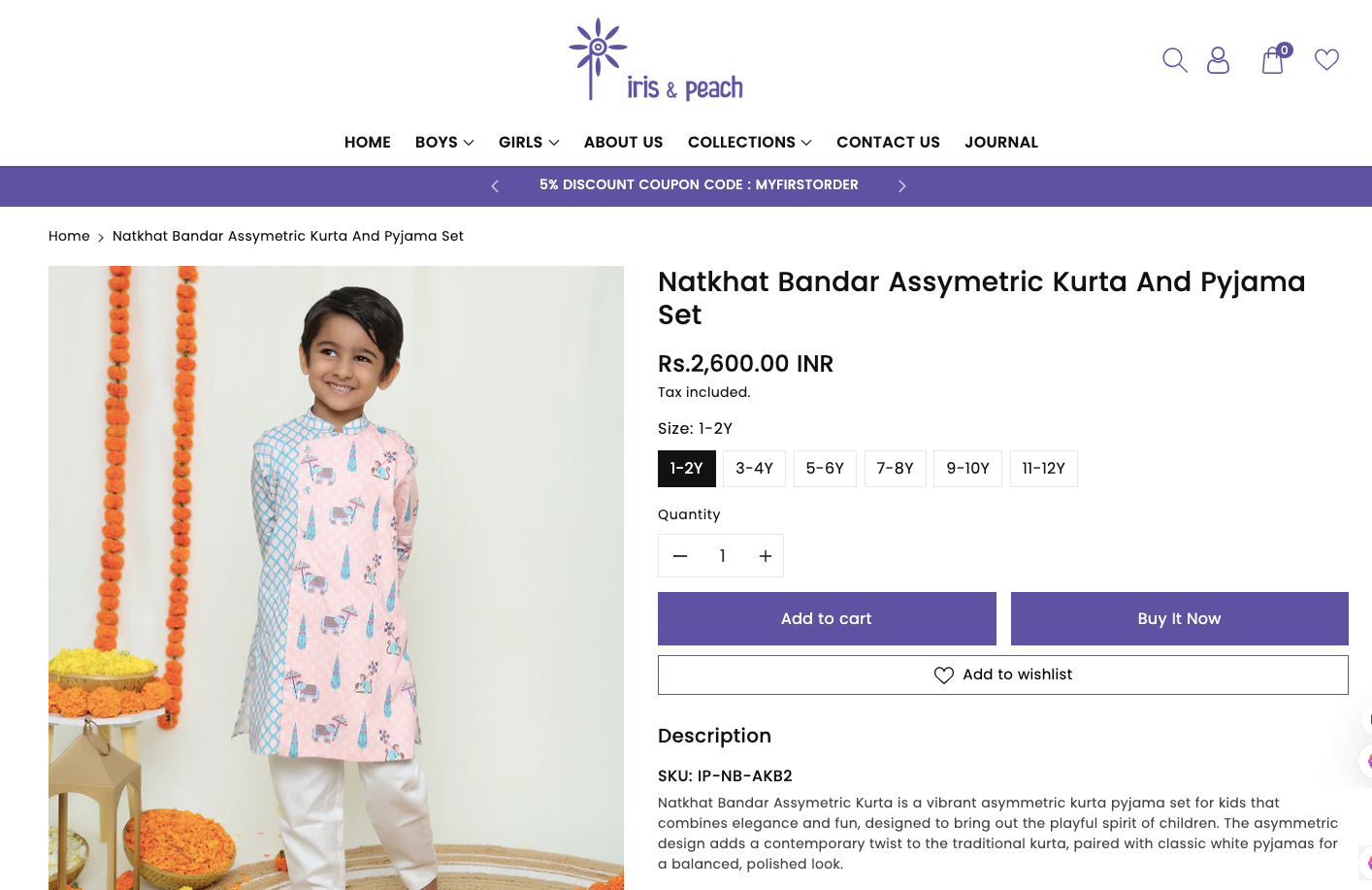Image resolution: width=1372 pixels, height=890 pixels.
Task: Click the Add to cart button
Action: 827,619
